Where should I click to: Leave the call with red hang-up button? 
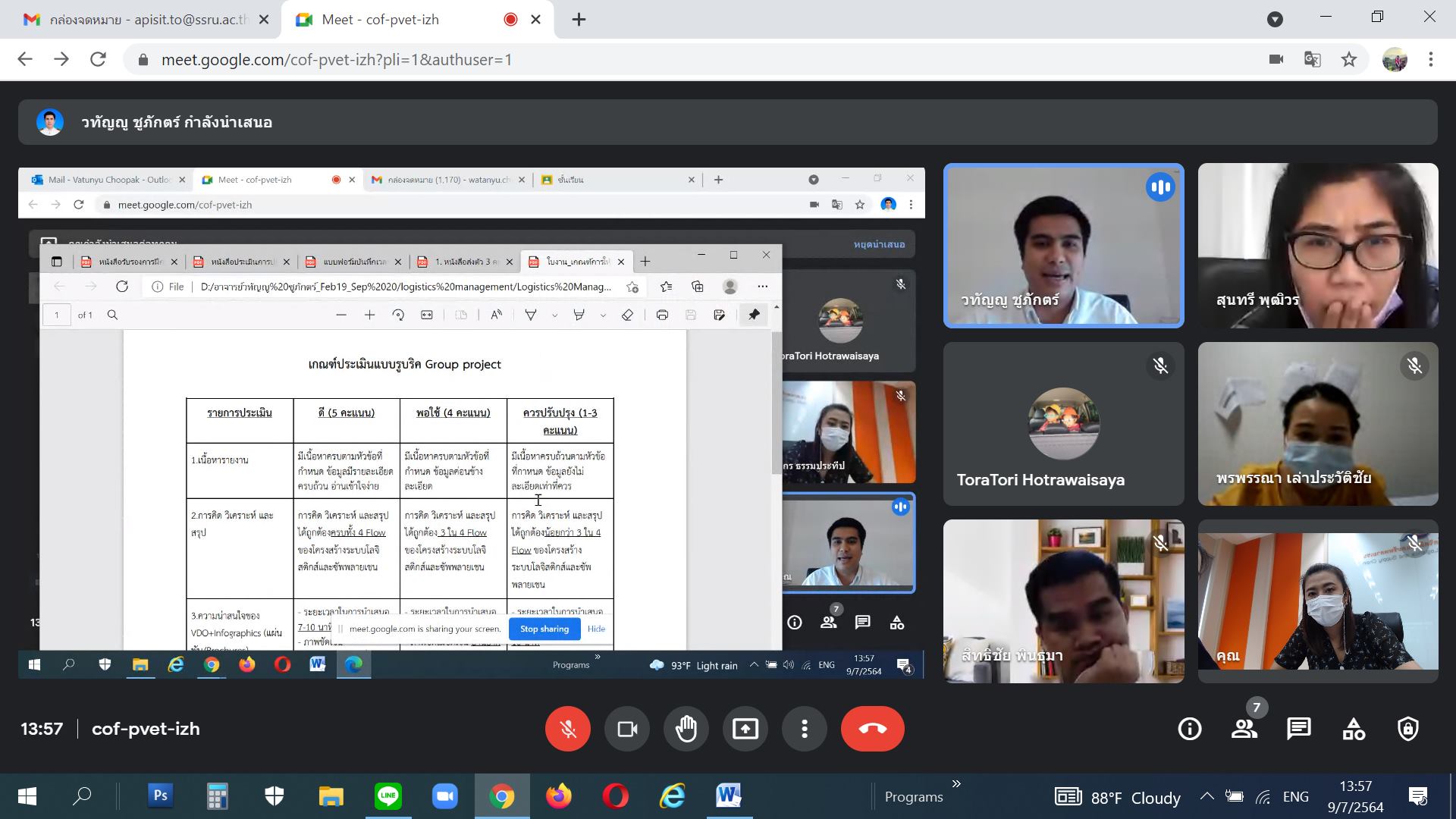(872, 729)
